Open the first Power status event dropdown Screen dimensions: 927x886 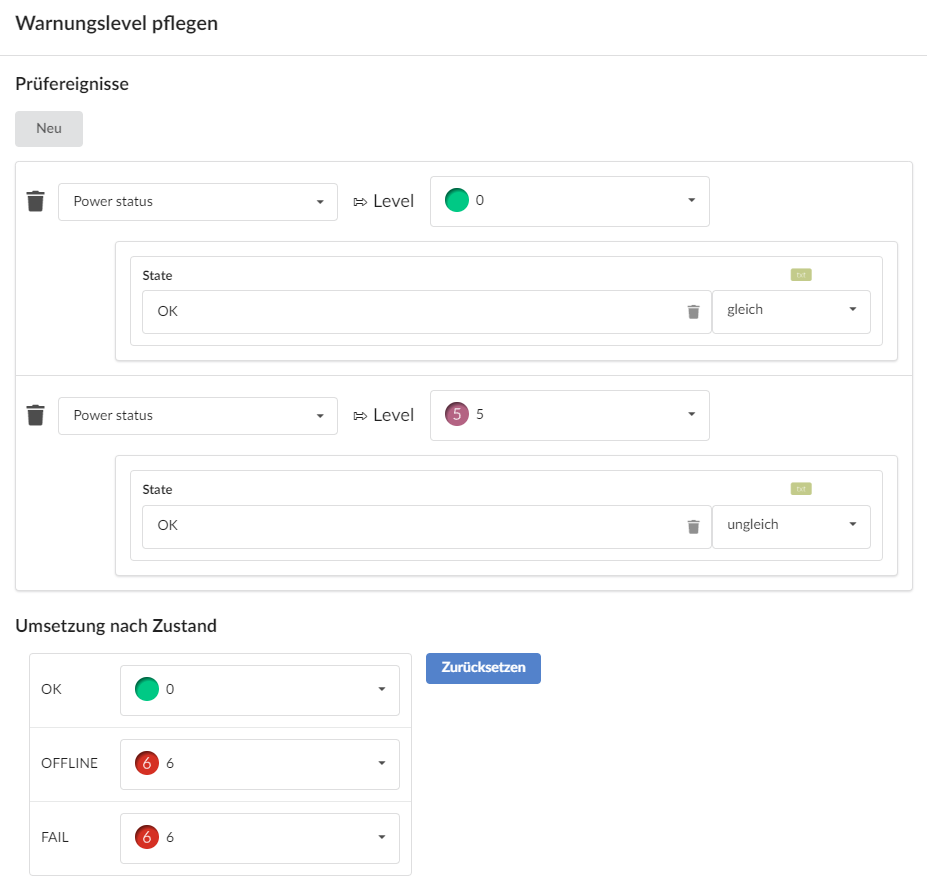click(x=197, y=201)
